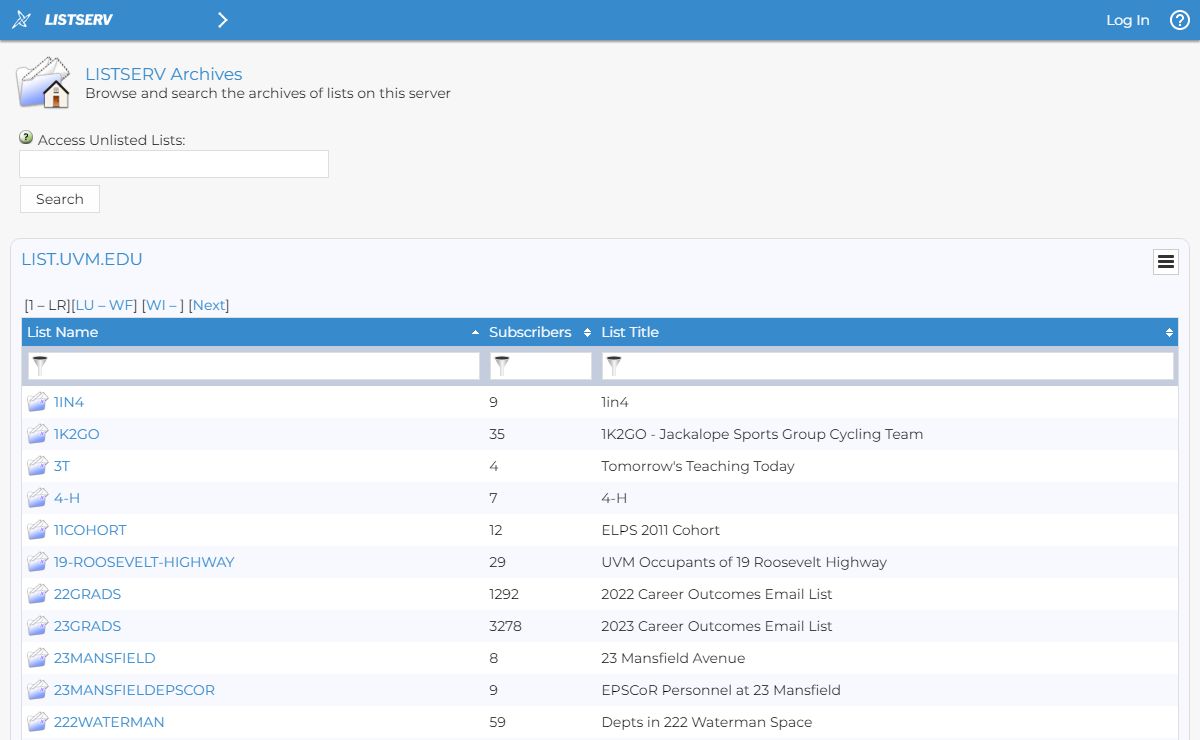Select the 'ELPS 2011 Cohort' title
Image resolution: width=1200 pixels, height=740 pixels.
coord(660,530)
